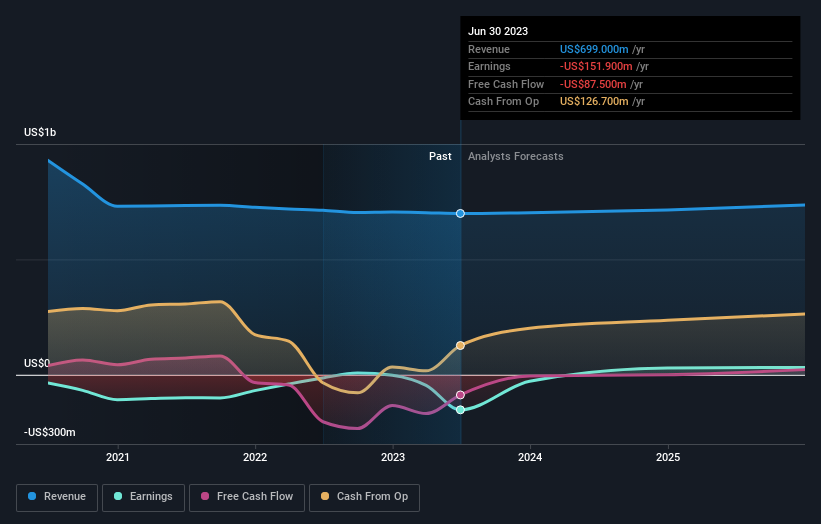Click the -US$300m y-axis label
This screenshot has width=821, height=524.
(50, 432)
